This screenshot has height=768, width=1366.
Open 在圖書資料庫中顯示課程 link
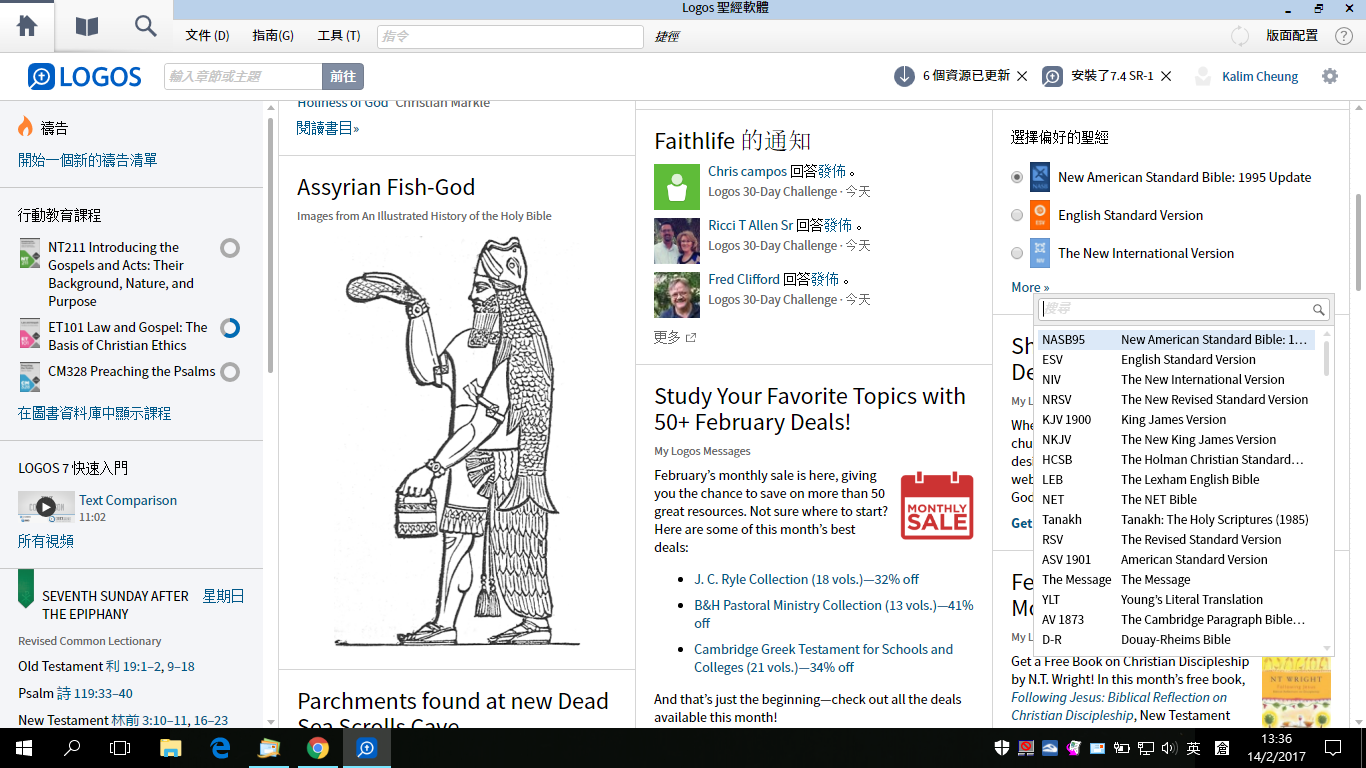(95, 413)
